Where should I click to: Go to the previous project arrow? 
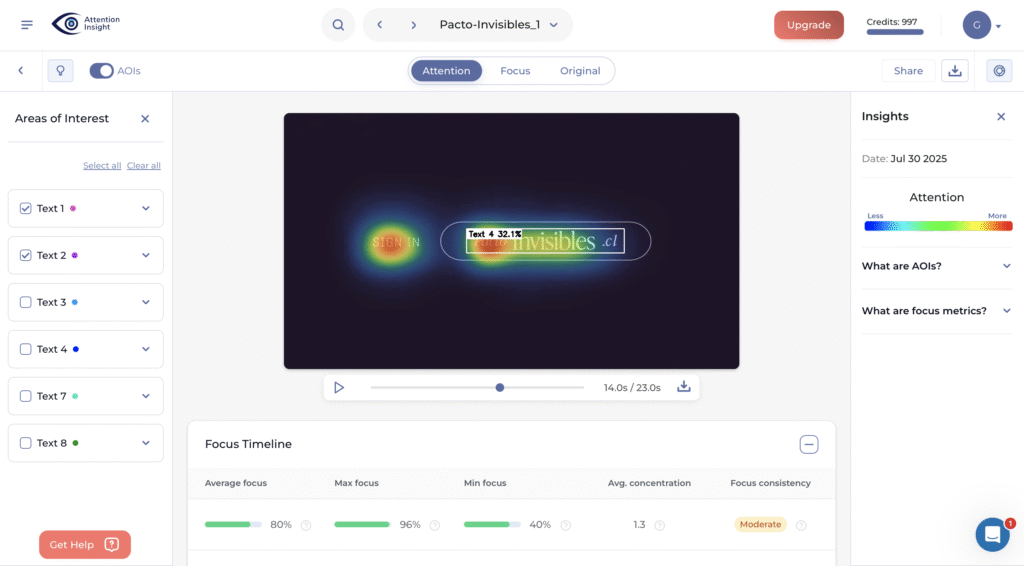(x=380, y=25)
